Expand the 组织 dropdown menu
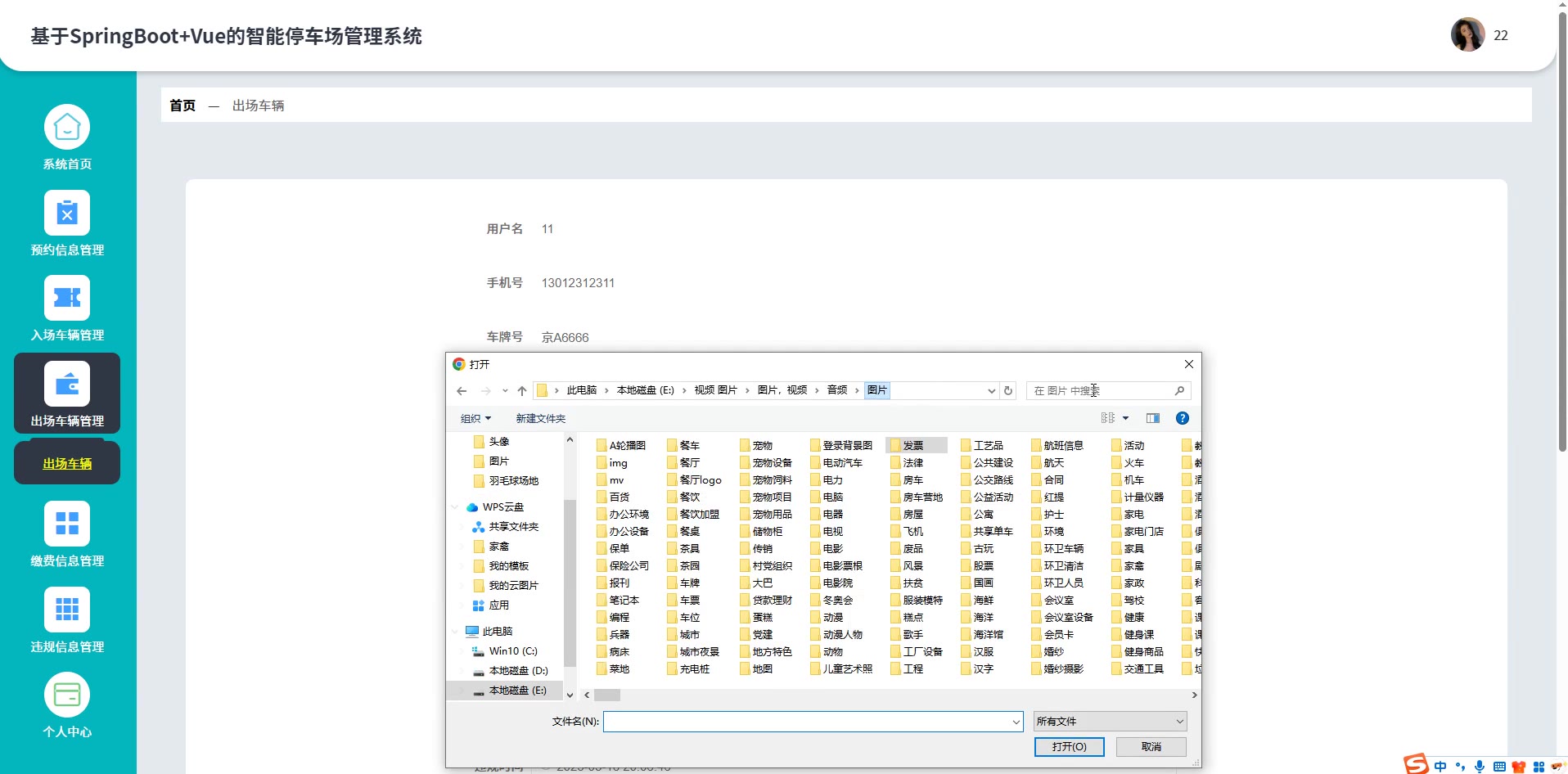This screenshot has height=774, width=1568. point(475,419)
